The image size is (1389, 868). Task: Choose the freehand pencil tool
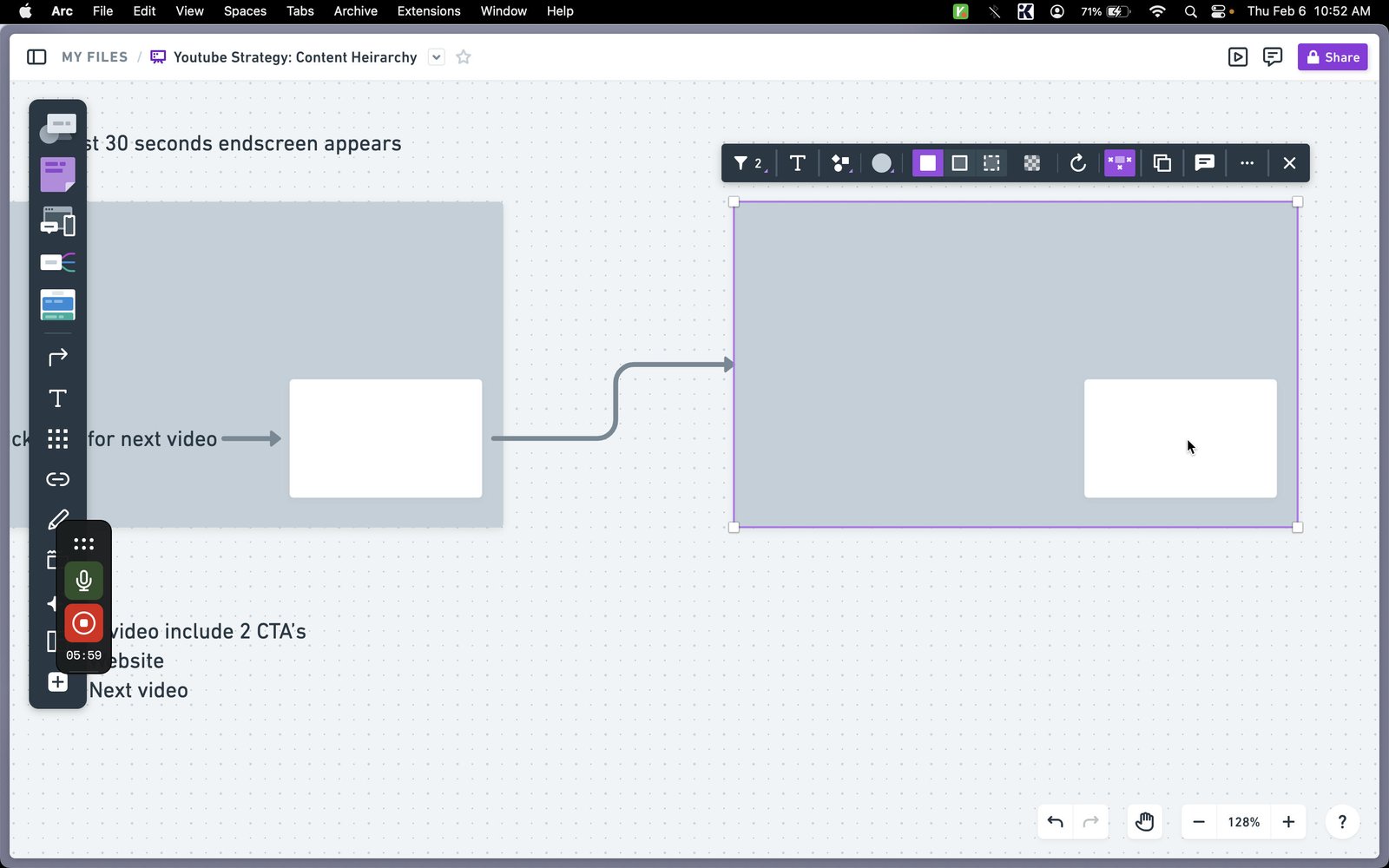tap(57, 520)
